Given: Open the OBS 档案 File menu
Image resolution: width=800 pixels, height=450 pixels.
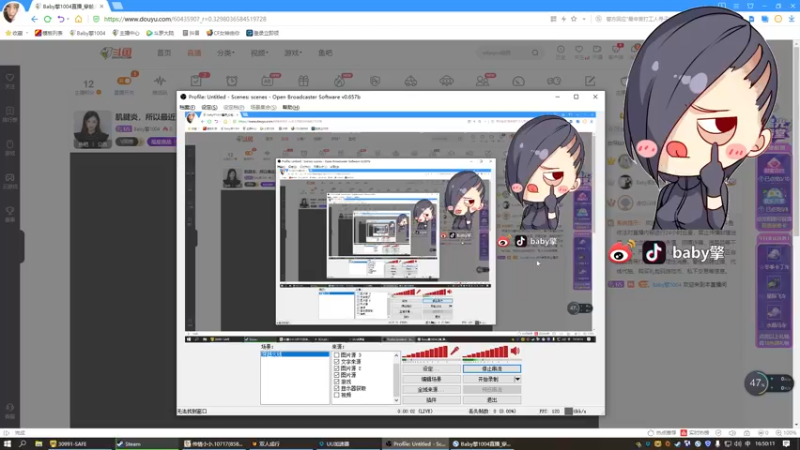Looking at the screenshot, I should [x=187, y=108].
